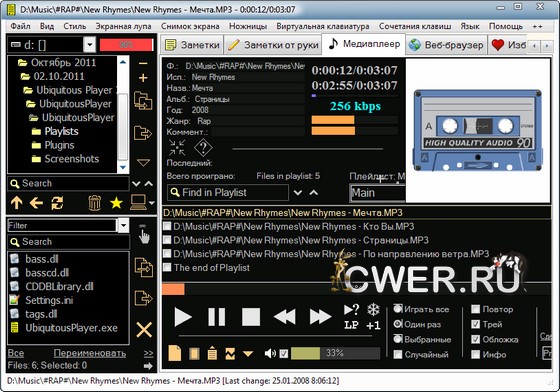Click the minus icon beside the folder tree
Viewport: 560px width, 392px height.
(143, 64)
